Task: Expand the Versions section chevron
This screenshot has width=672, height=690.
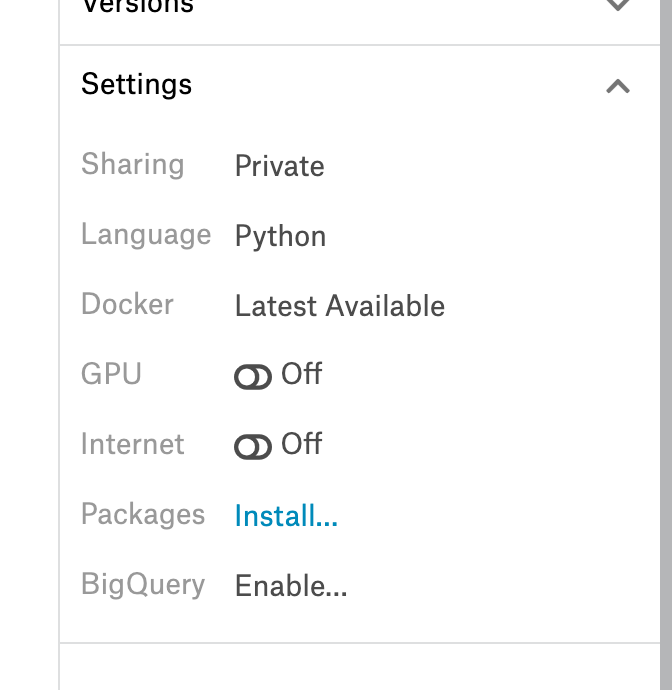Action: click(x=618, y=4)
